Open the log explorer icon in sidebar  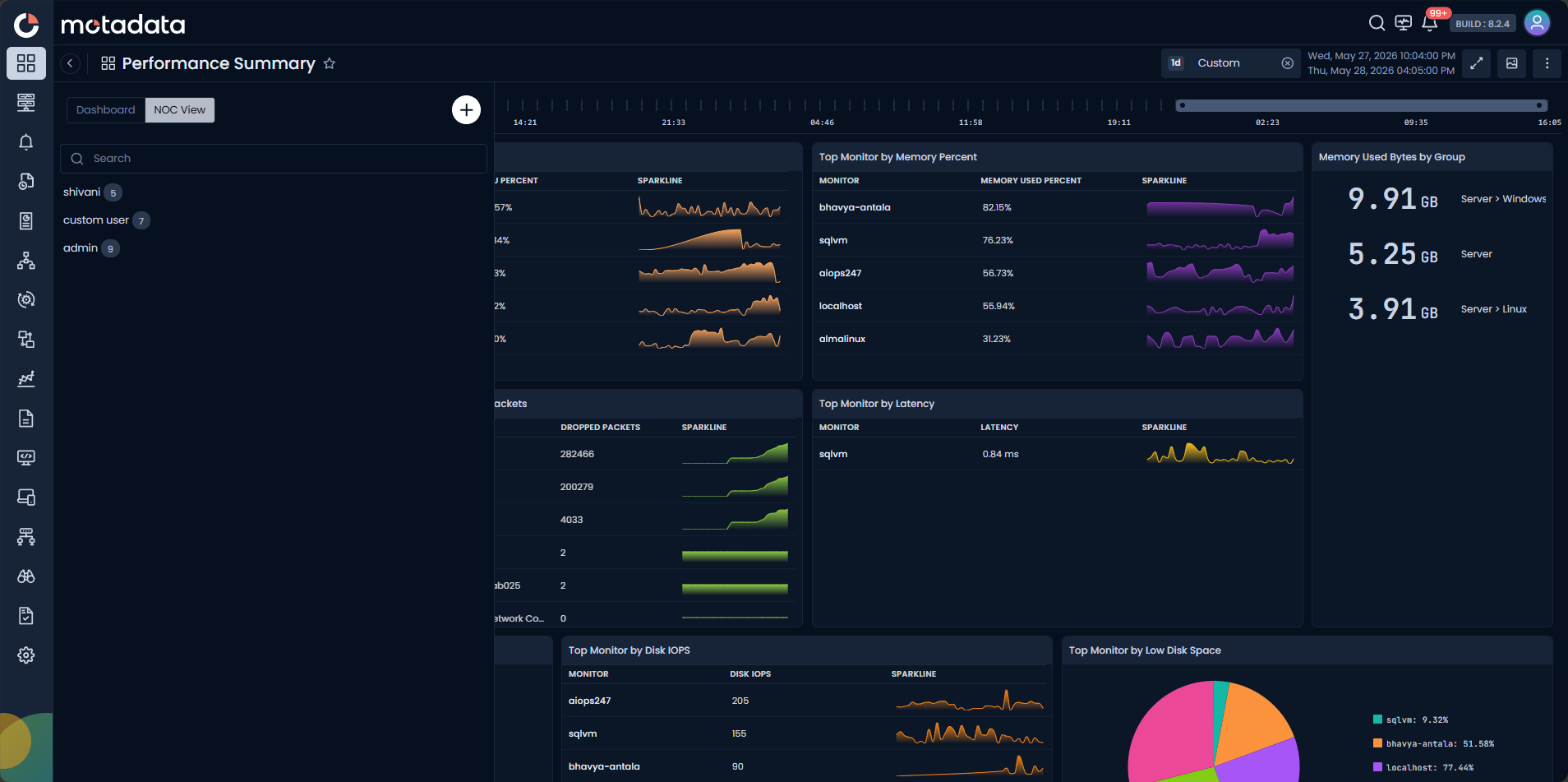(26, 182)
